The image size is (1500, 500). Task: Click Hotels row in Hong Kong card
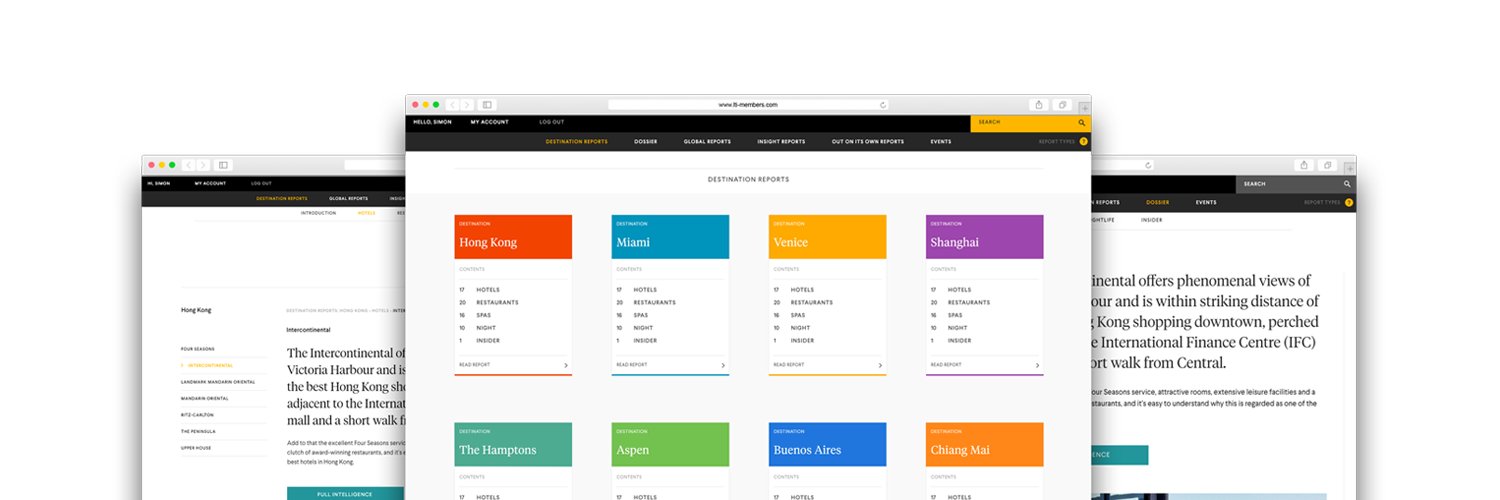pyautogui.click(x=513, y=290)
